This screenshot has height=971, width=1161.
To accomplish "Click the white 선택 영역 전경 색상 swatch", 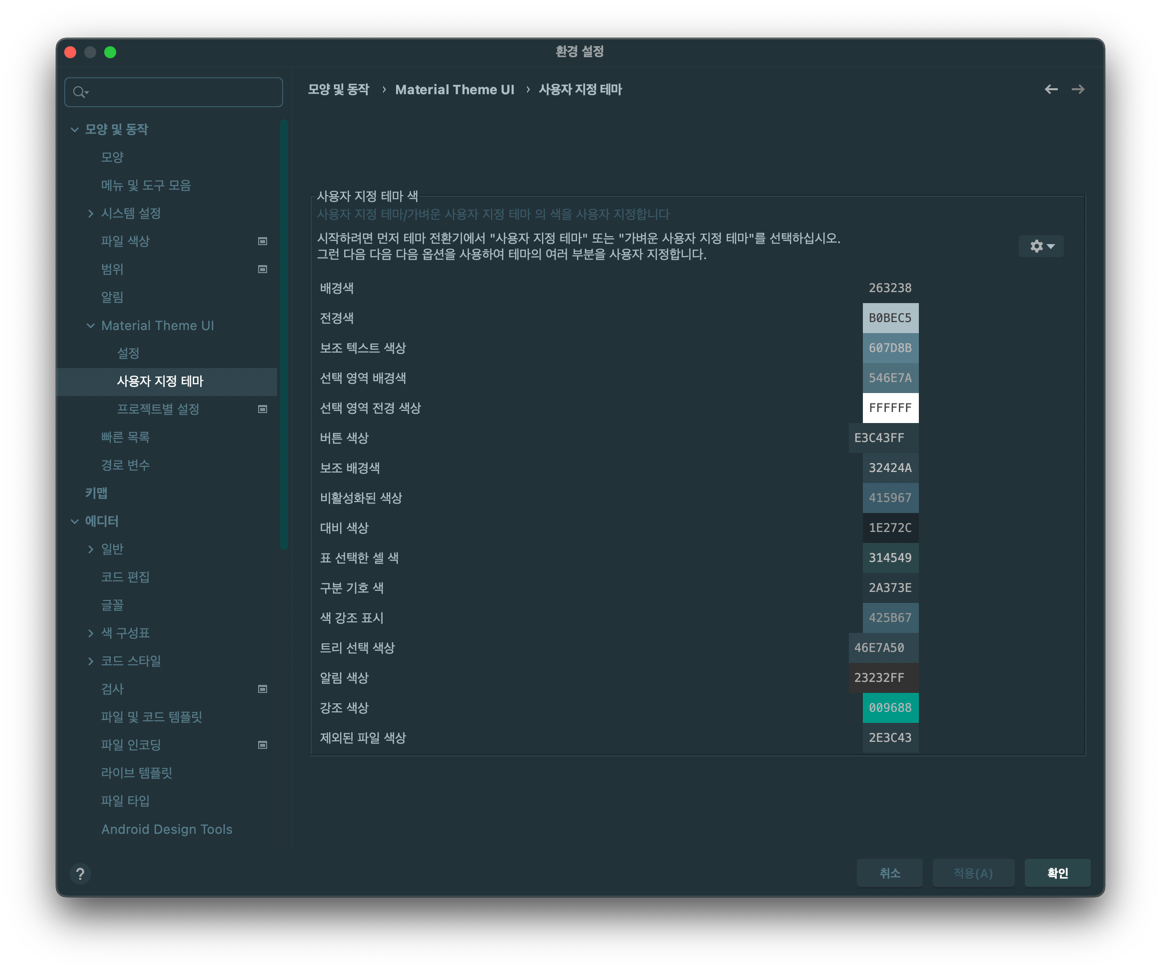I will click(x=890, y=407).
